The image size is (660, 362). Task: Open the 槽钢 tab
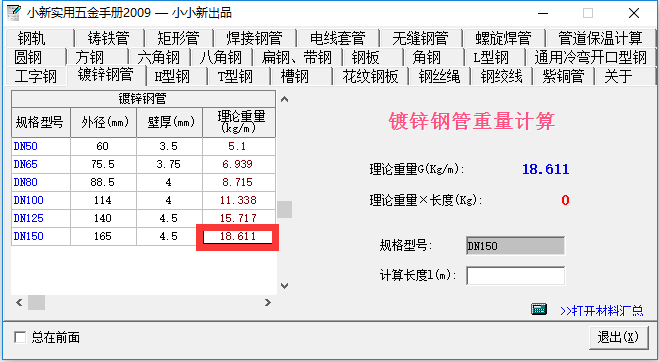pos(301,76)
